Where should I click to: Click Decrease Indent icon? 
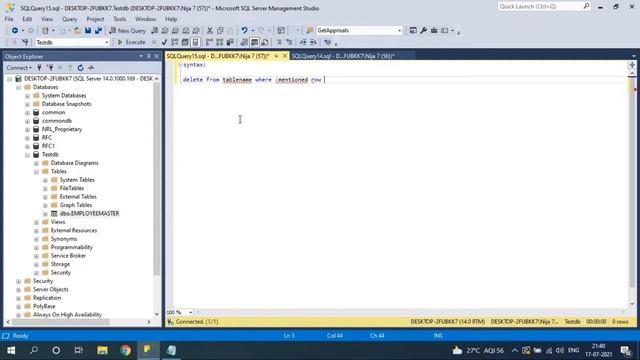coord(303,42)
